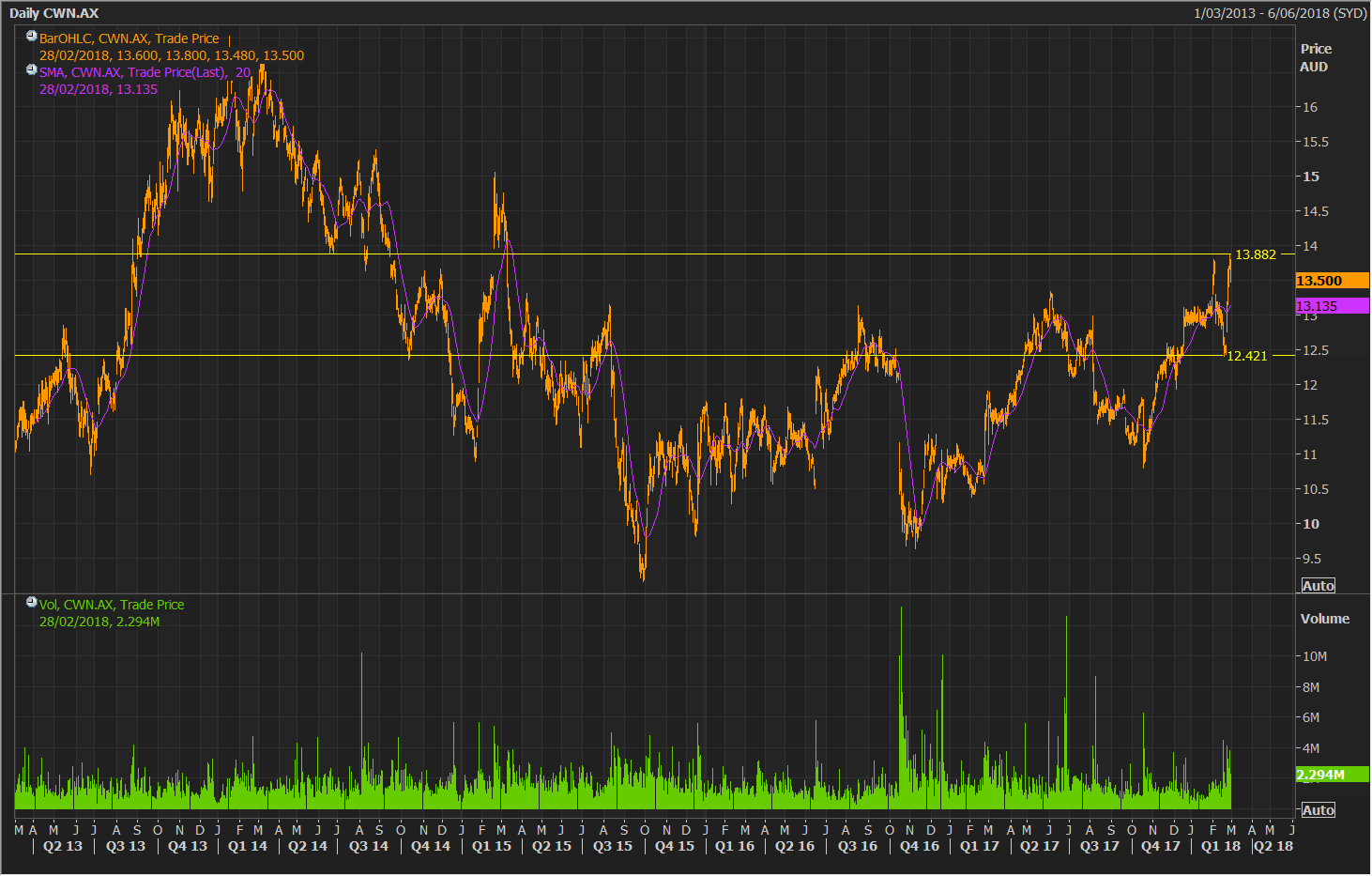Click the Price AUD axis title
Image resolution: width=1372 pixels, height=876 pixels.
pos(1315,57)
